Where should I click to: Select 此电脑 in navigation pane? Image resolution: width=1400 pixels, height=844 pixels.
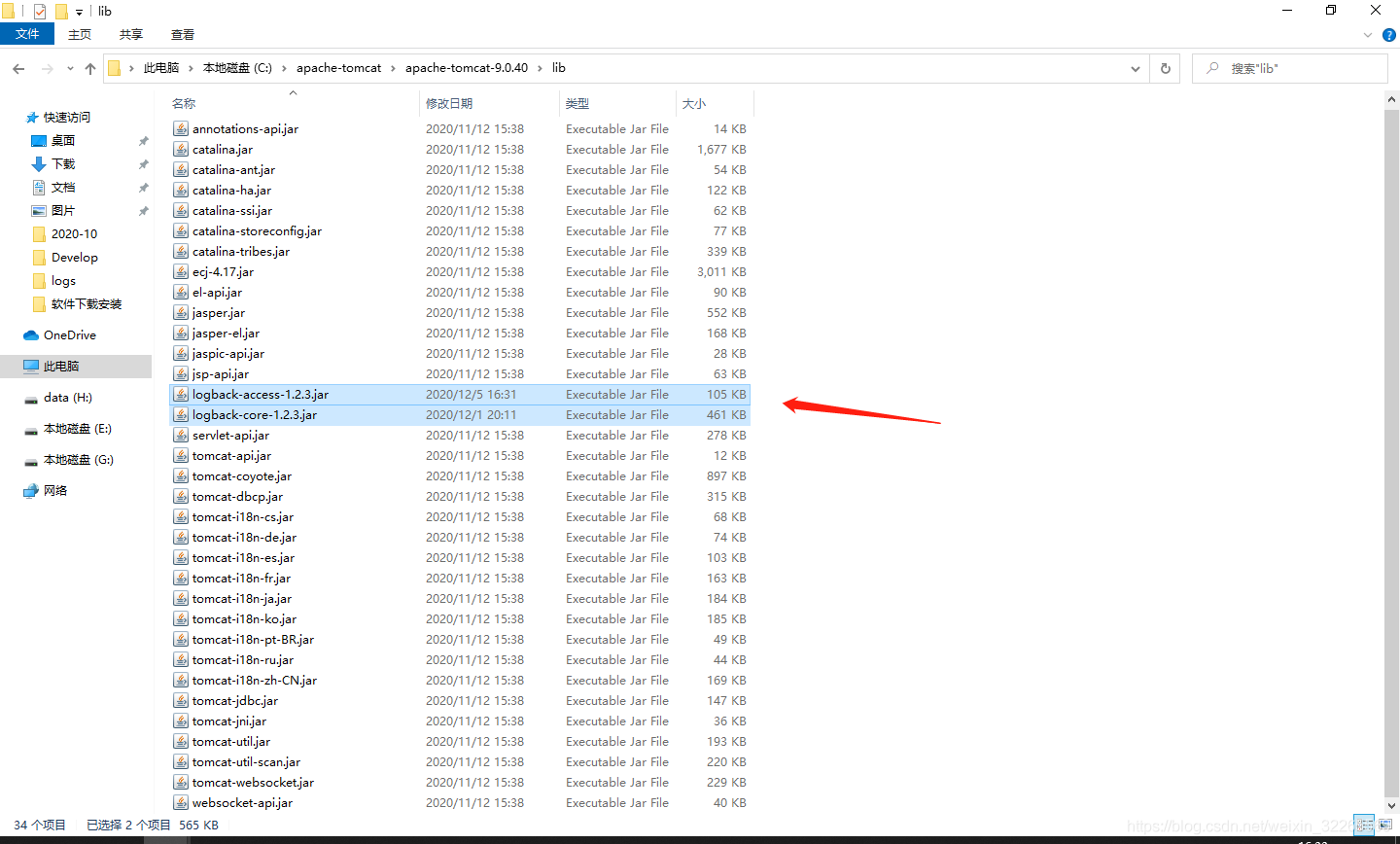(61, 367)
